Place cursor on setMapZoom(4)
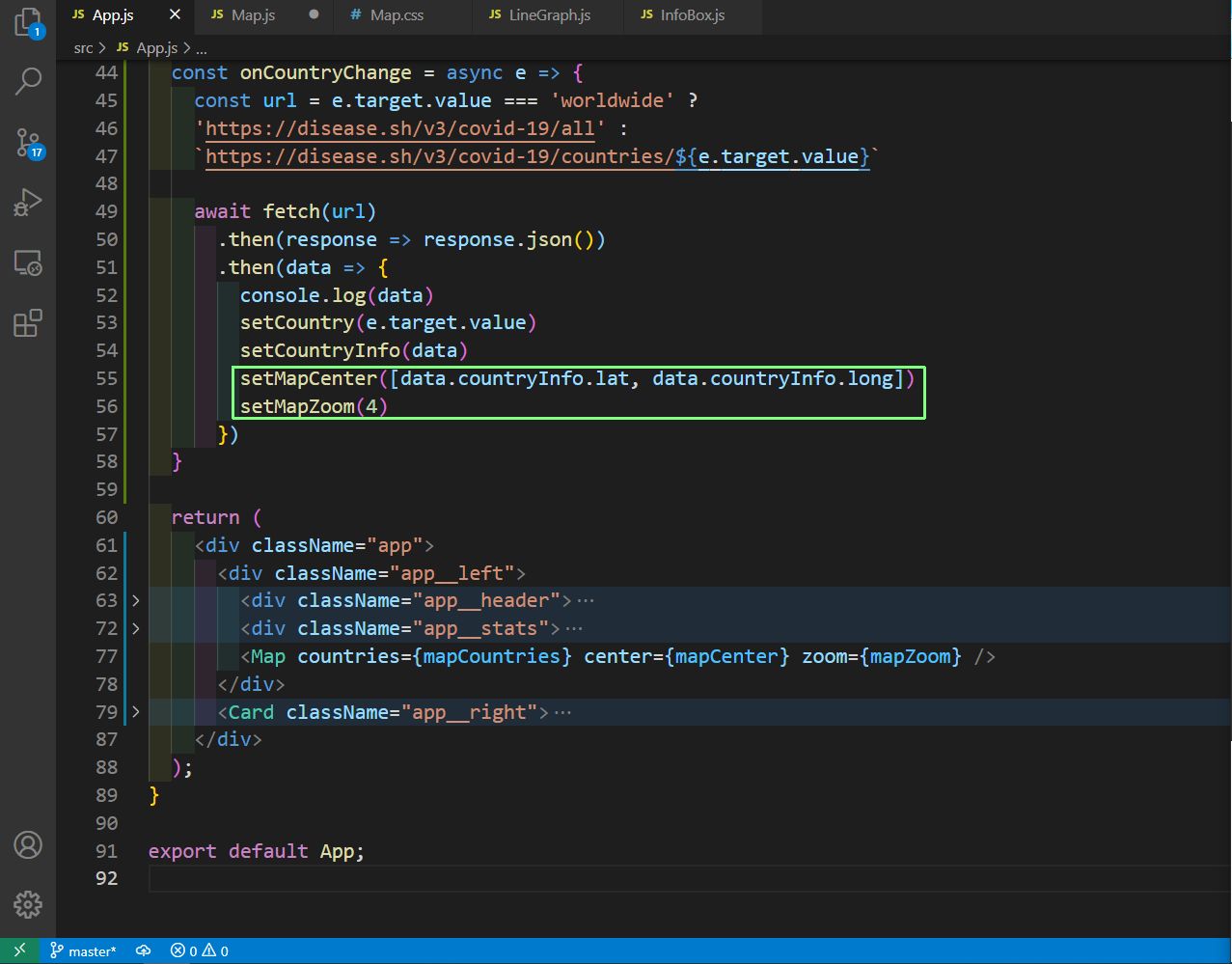1232x964 pixels. [315, 406]
